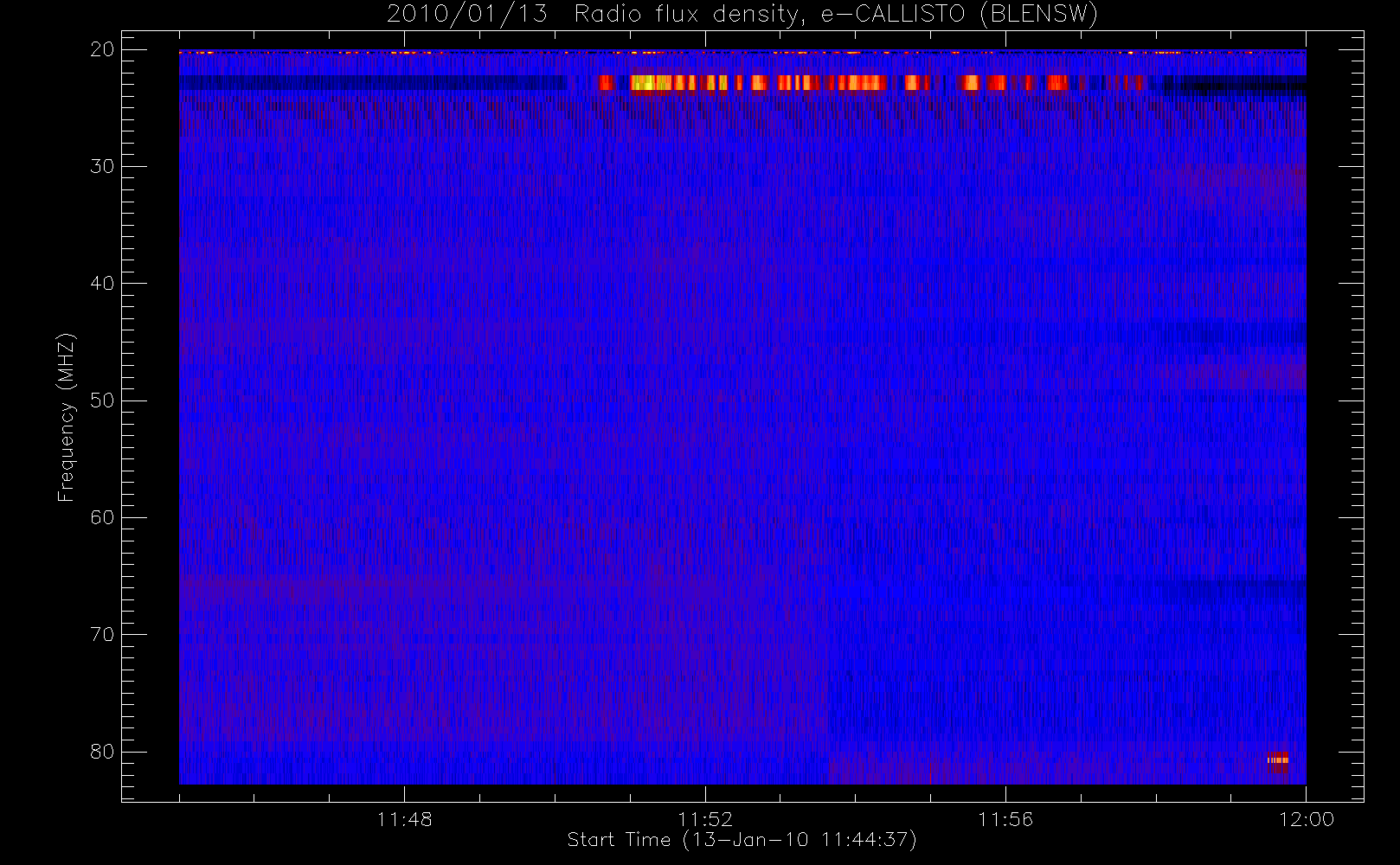Click the 12:00 time tick label
Screen dimensions: 1400x865
(x=1307, y=819)
